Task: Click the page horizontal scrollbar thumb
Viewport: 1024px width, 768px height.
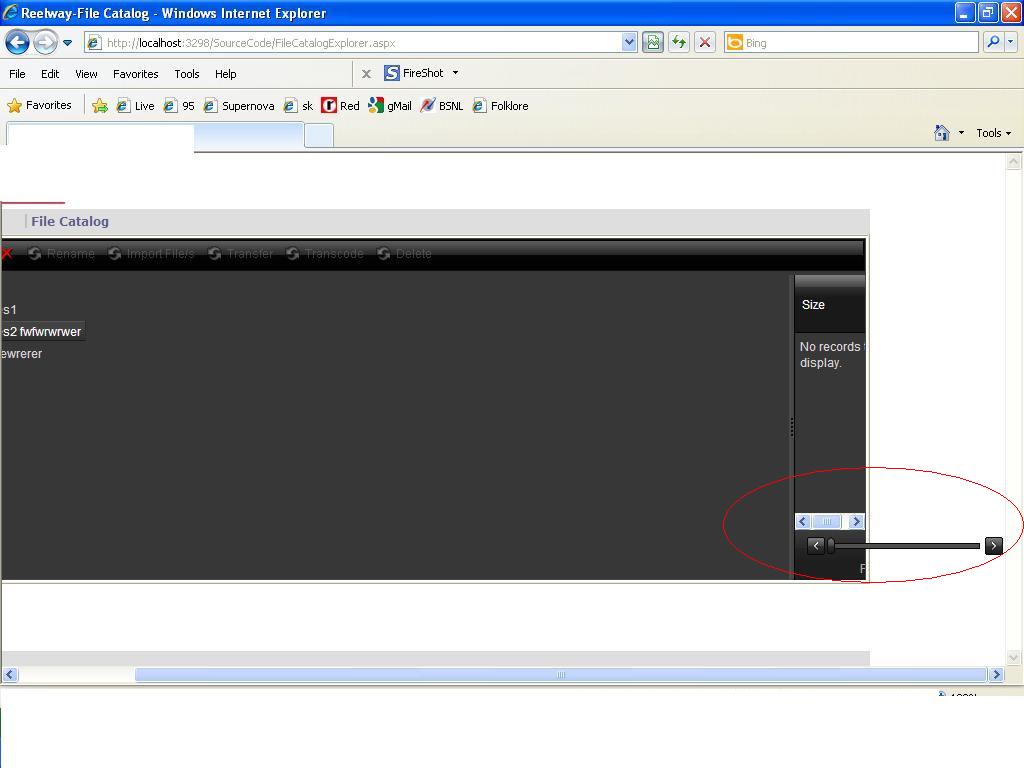Action: [x=560, y=675]
